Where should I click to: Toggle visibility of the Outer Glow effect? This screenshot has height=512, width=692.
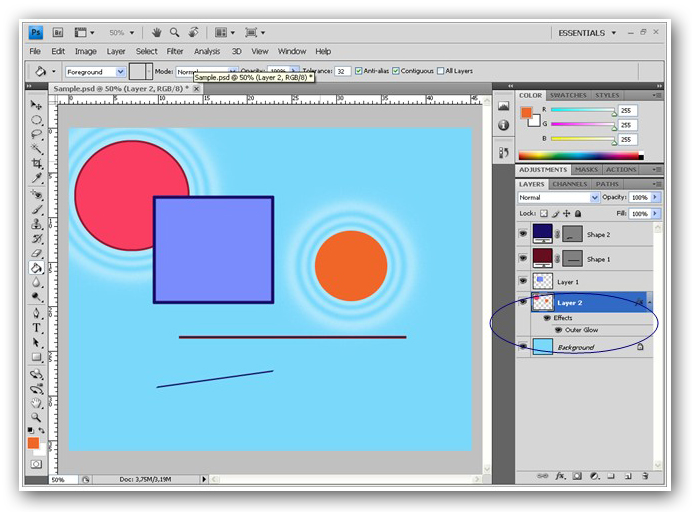[558, 329]
